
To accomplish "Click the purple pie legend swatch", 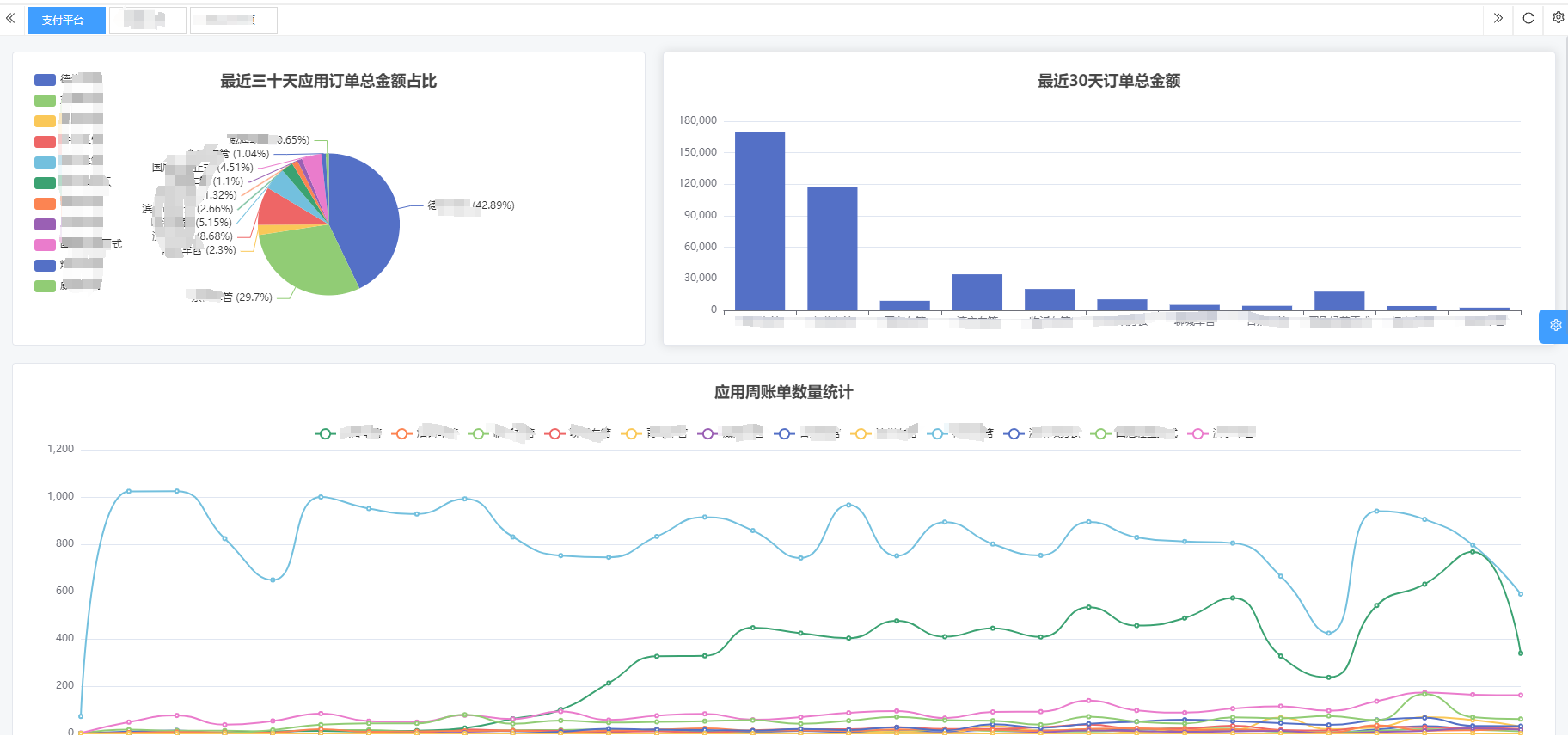I will (x=45, y=224).
